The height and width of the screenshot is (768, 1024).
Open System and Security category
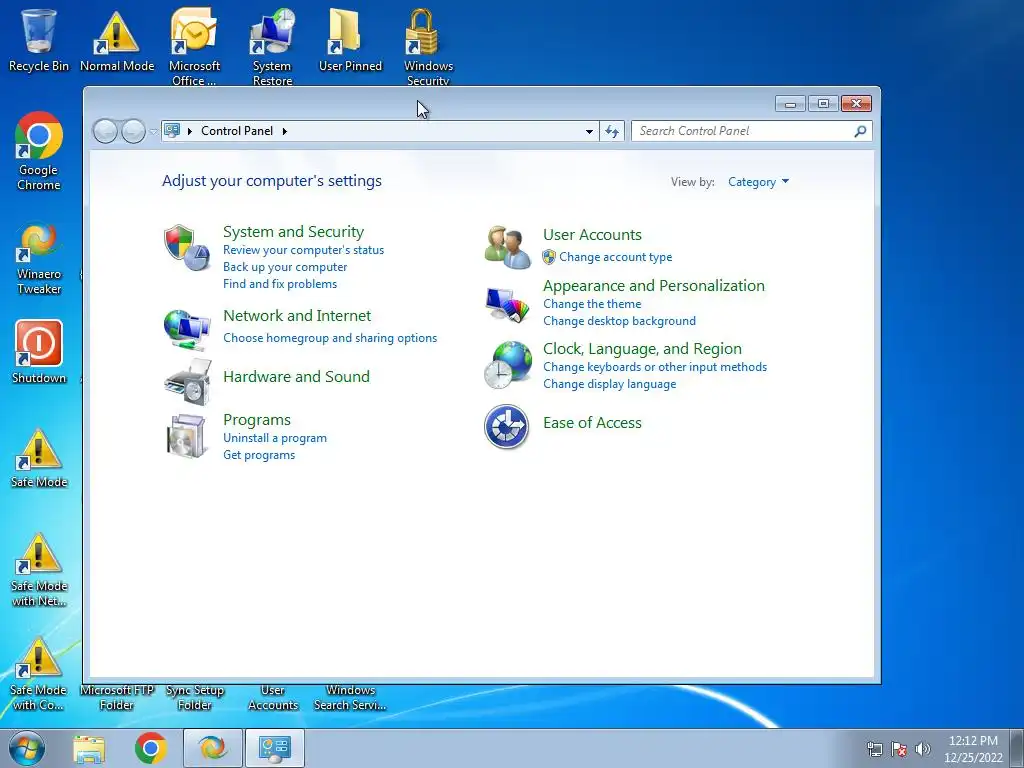[x=293, y=232]
